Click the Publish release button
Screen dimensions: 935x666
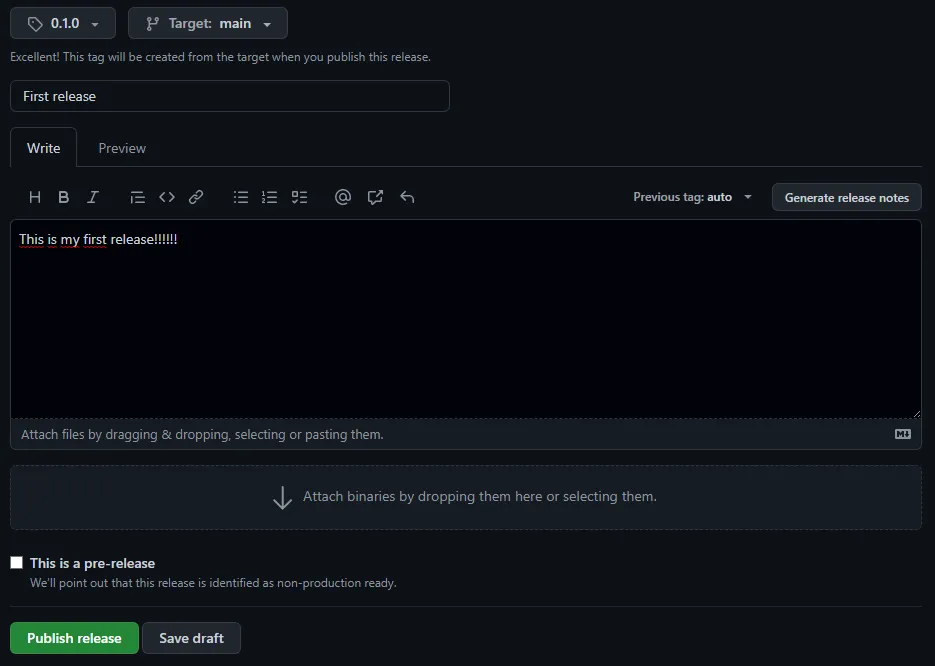75,638
